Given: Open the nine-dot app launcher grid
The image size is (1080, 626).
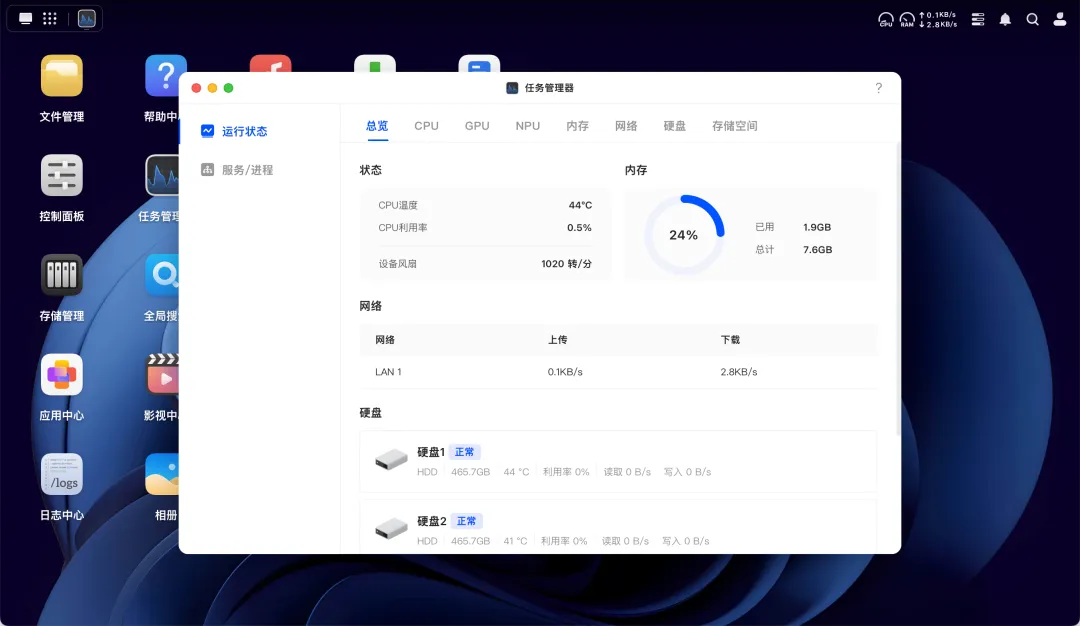Looking at the screenshot, I should (50, 19).
